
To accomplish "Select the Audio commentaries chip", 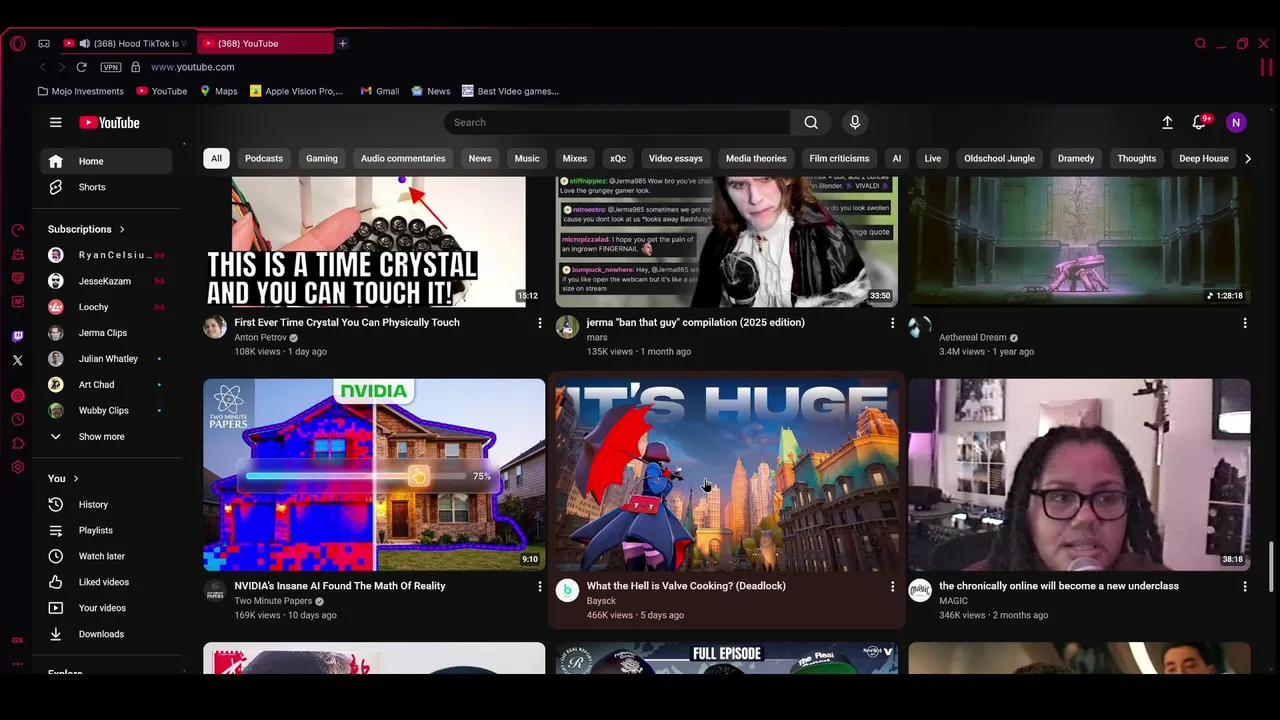I will coord(403,158).
